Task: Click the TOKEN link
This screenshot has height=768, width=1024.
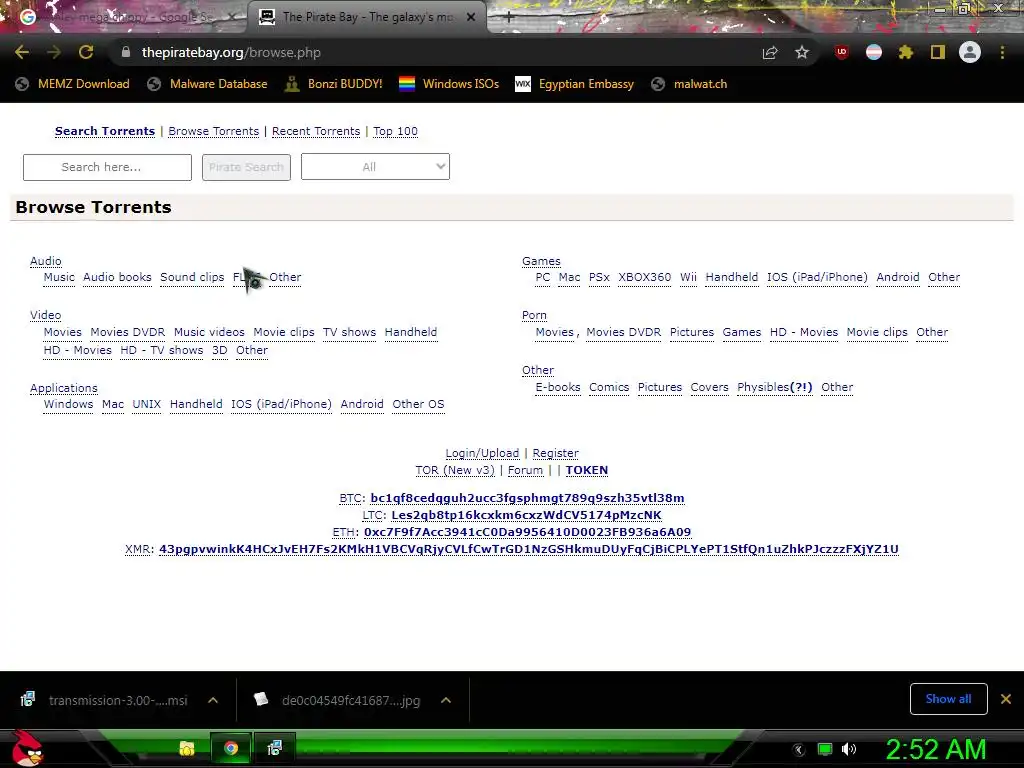Action: [x=586, y=470]
